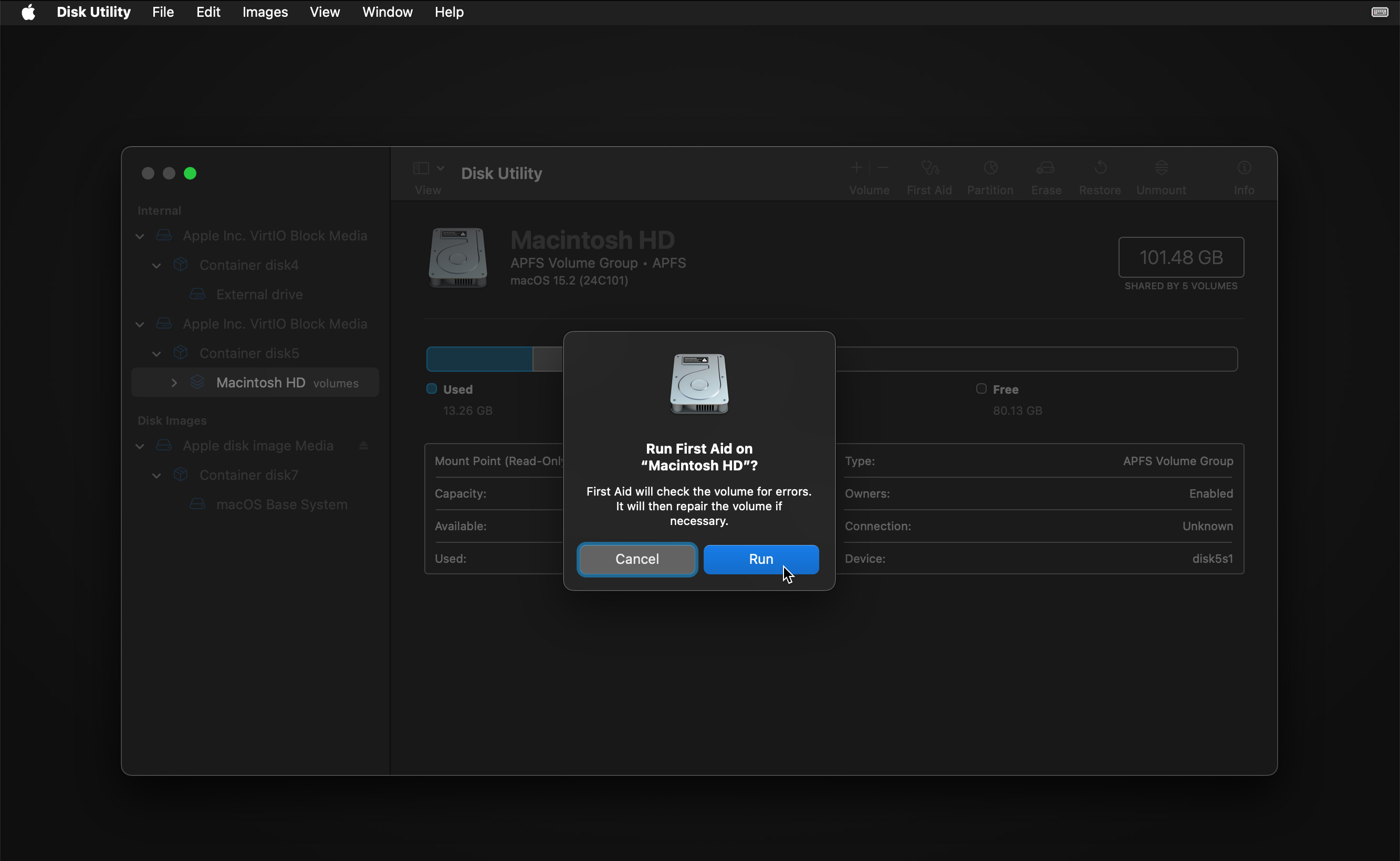Open the Edit menu
The height and width of the screenshot is (861, 1400).
coord(208,12)
